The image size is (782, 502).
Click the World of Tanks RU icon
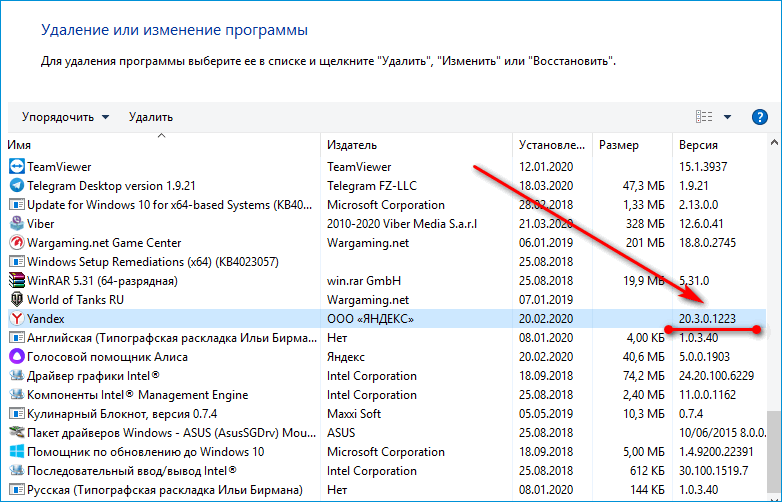coord(15,300)
